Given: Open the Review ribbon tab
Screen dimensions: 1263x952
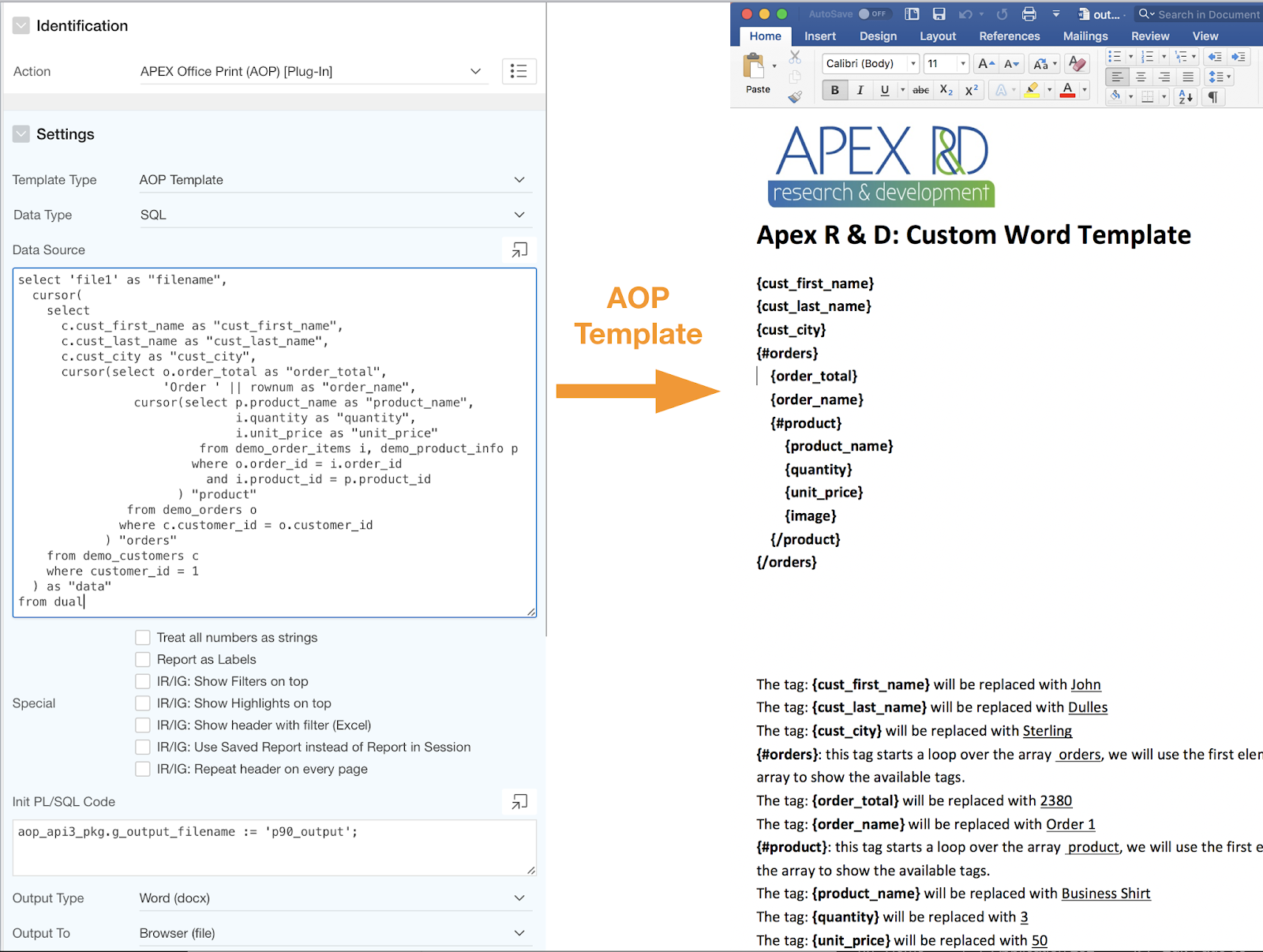Looking at the screenshot, I should tap(1150, 36).
